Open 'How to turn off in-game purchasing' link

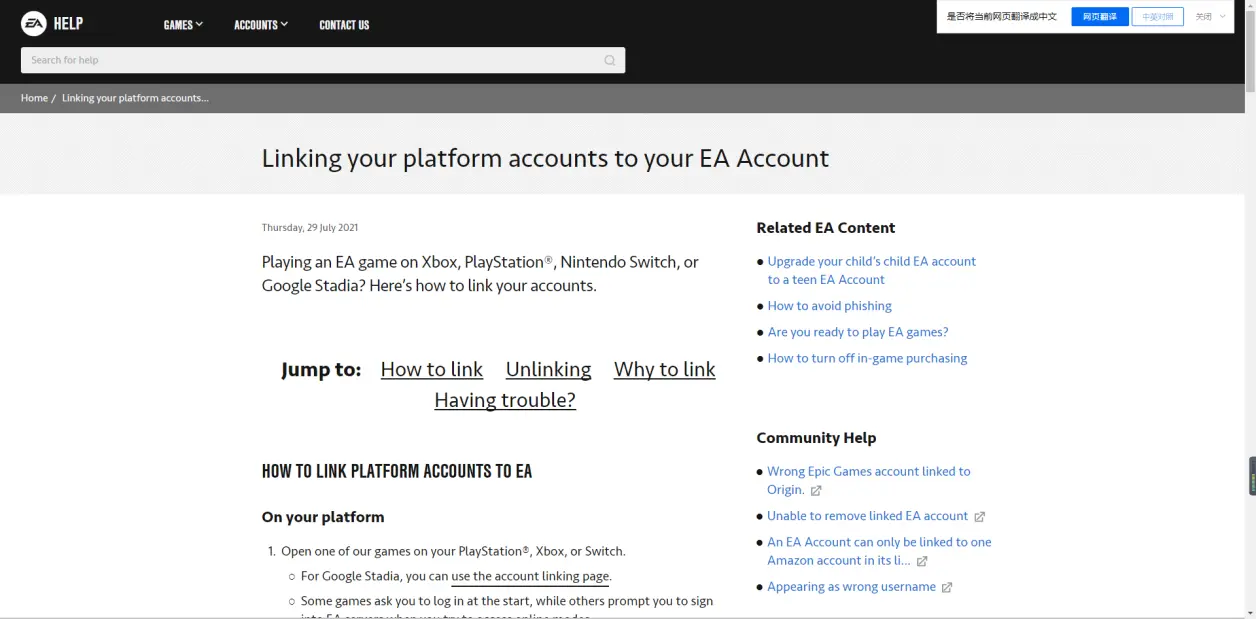pyautogui.click(x=867, y=358)
